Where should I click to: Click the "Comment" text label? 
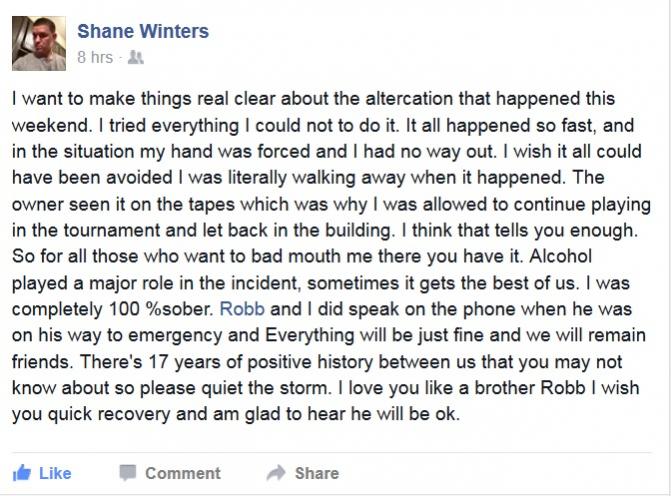[x=183, y=473]
